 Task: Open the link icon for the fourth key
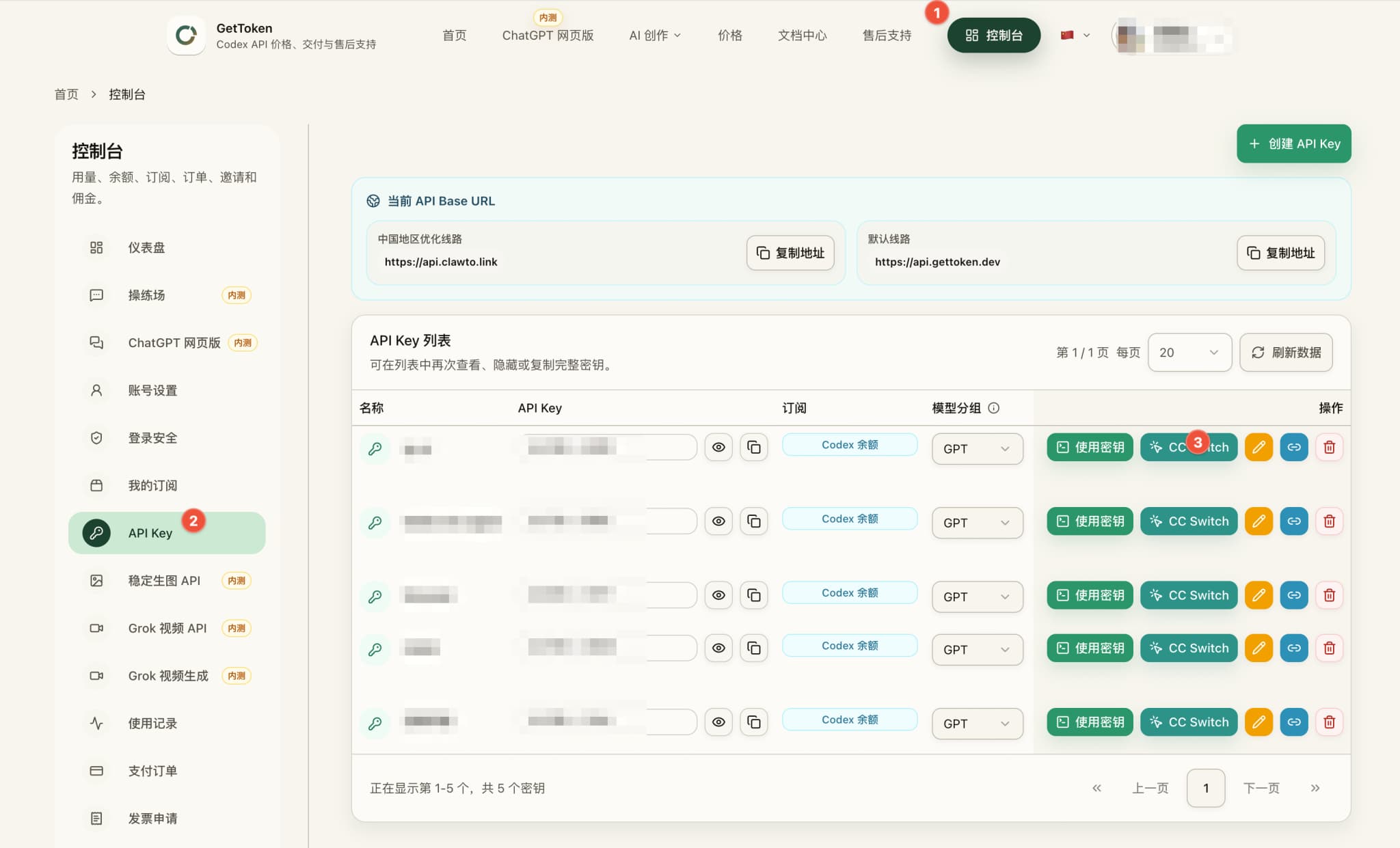click(1294, 648)
